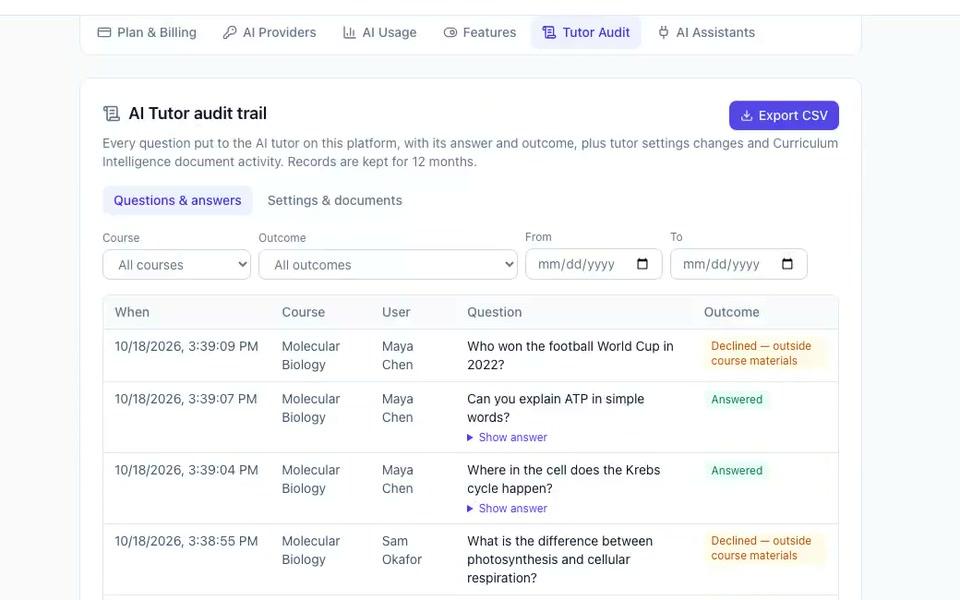Click the Features toggle icon

450,32
